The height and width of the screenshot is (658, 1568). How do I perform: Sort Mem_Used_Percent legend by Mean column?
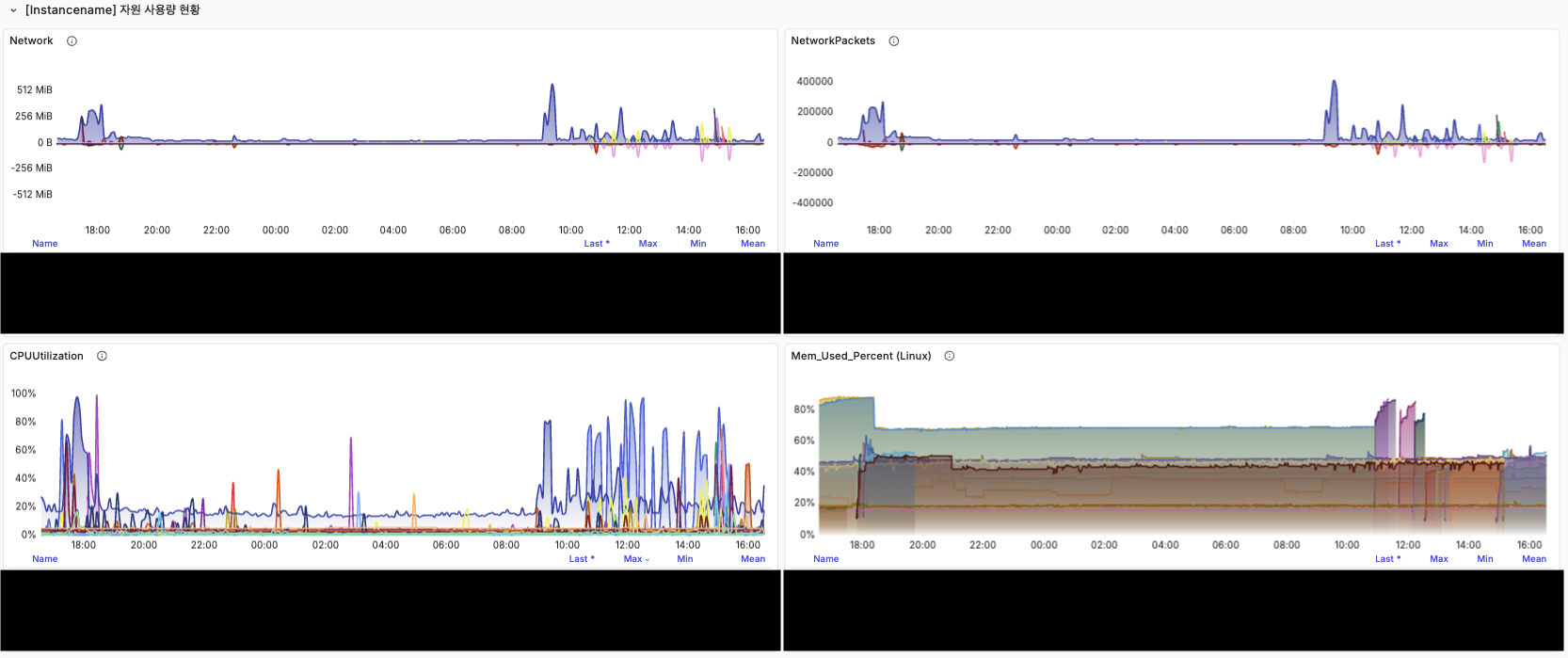coord(1533,559)
